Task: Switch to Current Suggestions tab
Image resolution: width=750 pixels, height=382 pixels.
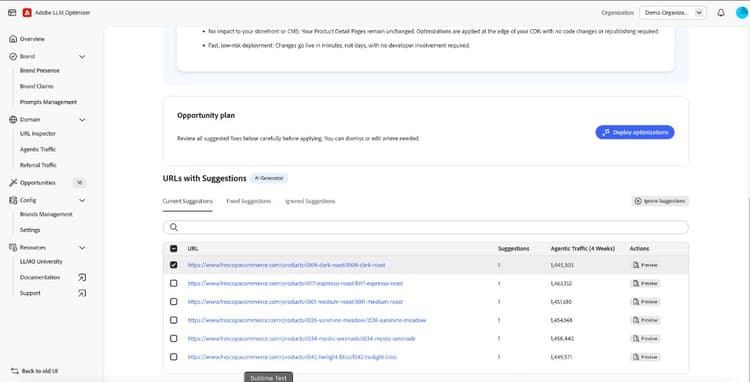Action: [x=188, y=201]
